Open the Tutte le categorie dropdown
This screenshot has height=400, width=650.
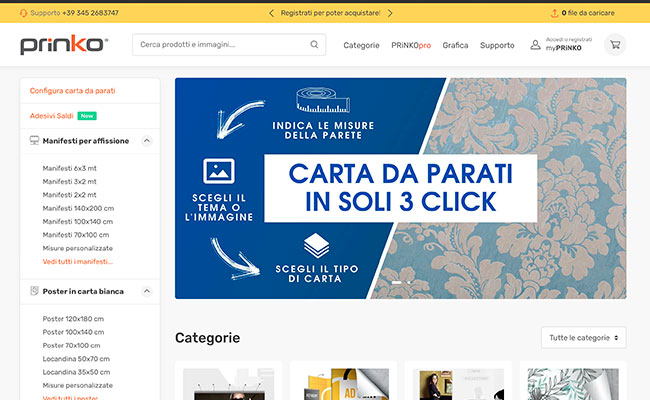(584, 338)
